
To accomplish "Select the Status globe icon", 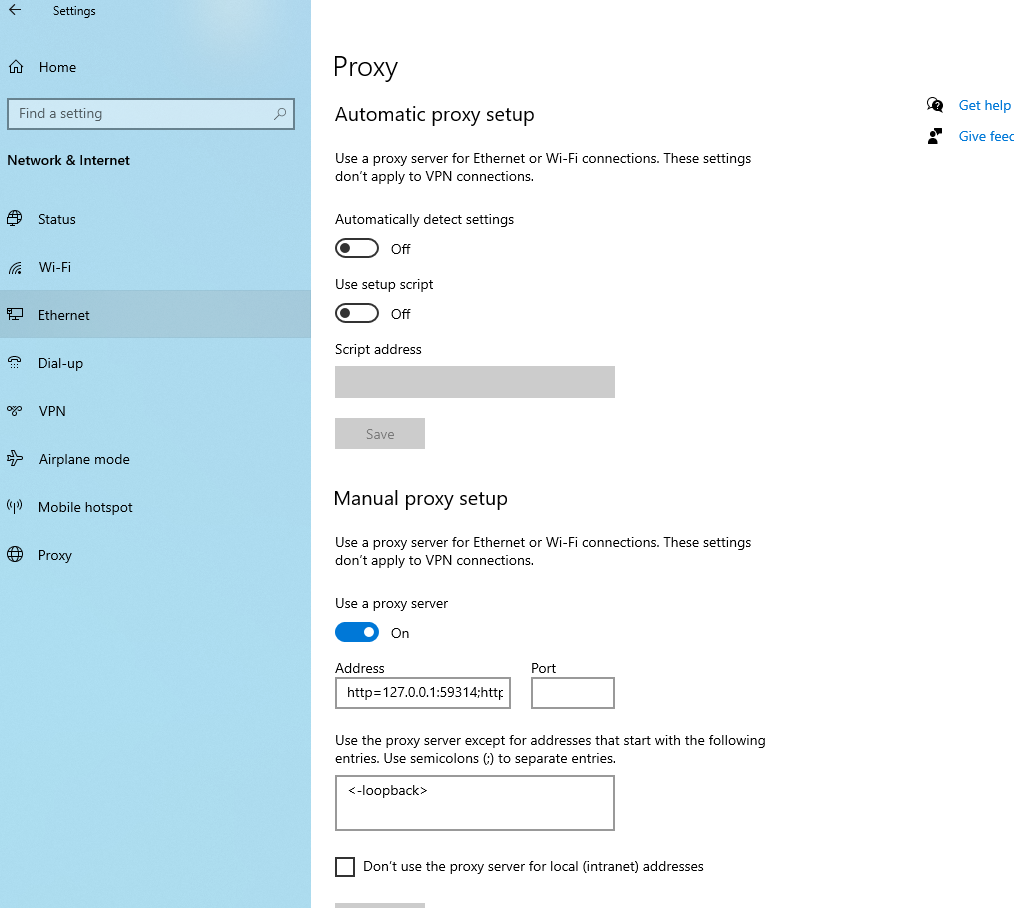I will [x=15, y=219].
